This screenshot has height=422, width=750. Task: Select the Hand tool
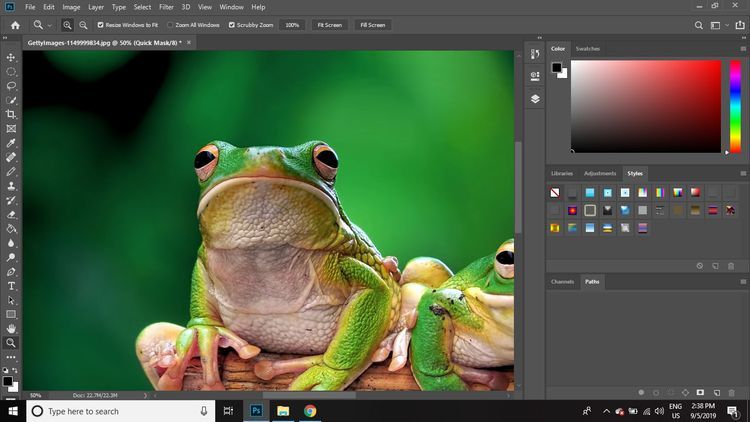pos(11,328)
